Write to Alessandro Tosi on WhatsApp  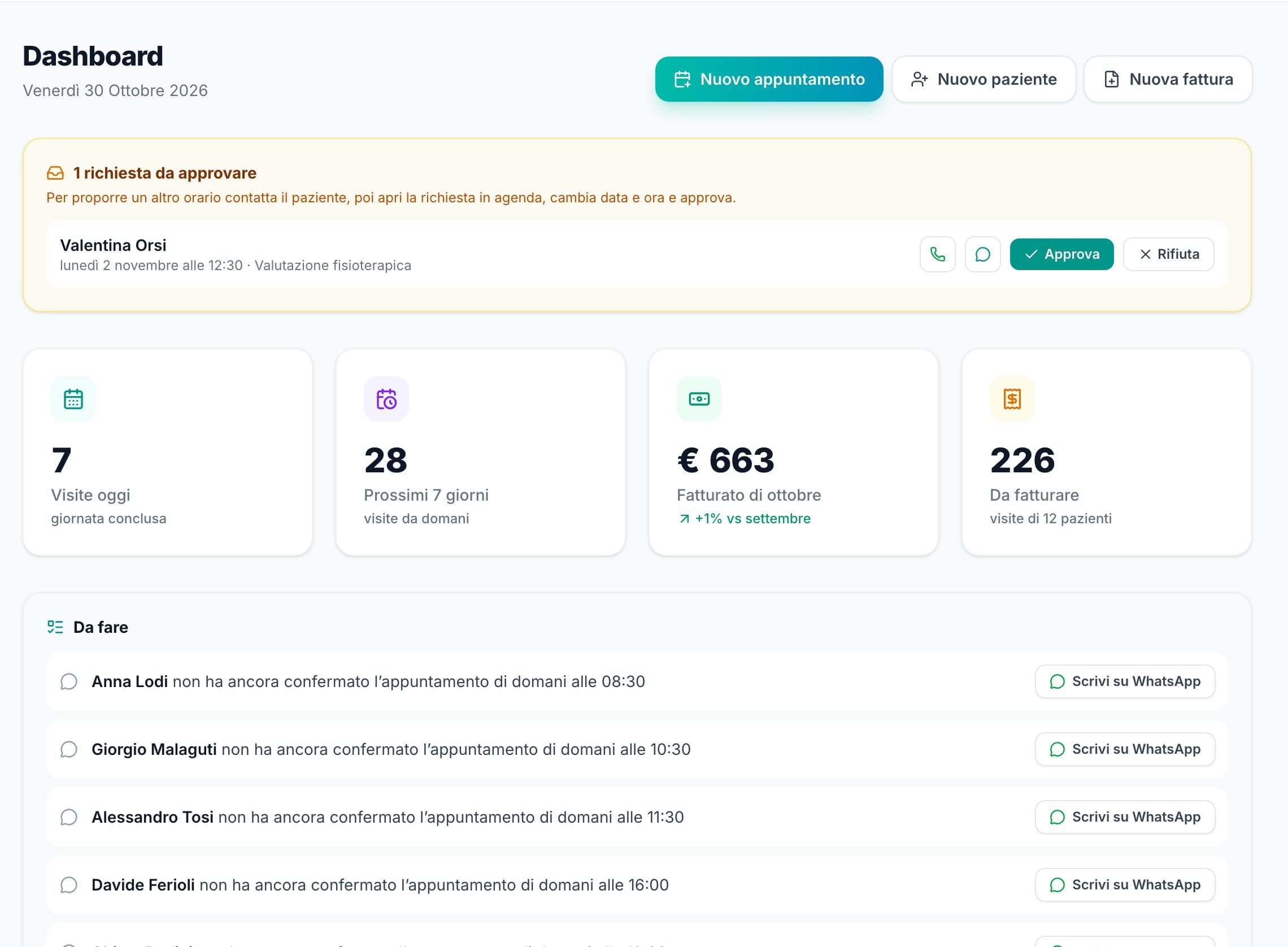[1125, 817]
